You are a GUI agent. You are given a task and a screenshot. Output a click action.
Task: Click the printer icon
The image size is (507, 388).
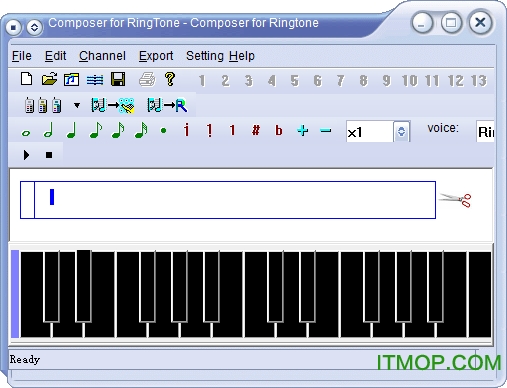(147, 80)
